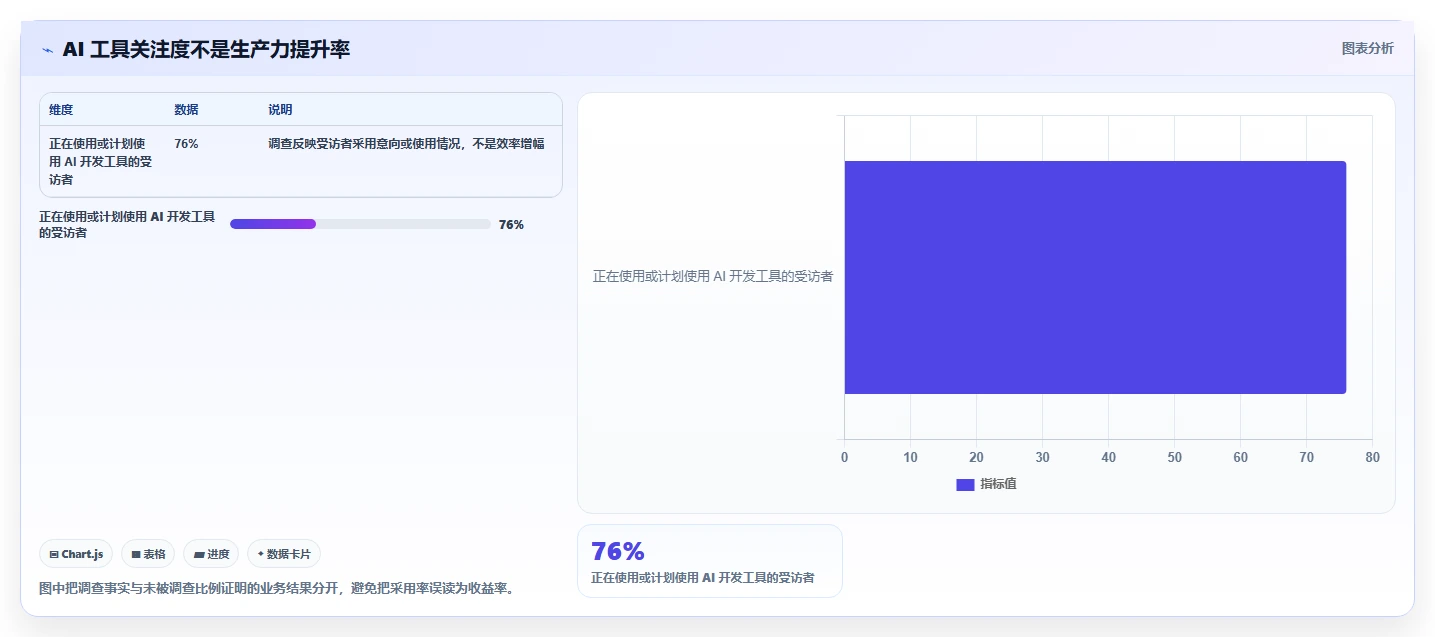This screenshot has height=637, width=1435.
Task: Click the 数据 column header
Action: (186, 110)
